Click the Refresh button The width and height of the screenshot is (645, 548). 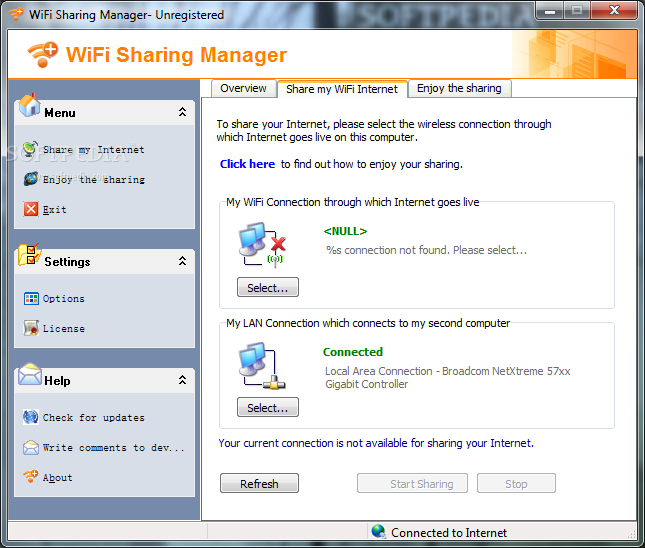[x=259, y=483]
